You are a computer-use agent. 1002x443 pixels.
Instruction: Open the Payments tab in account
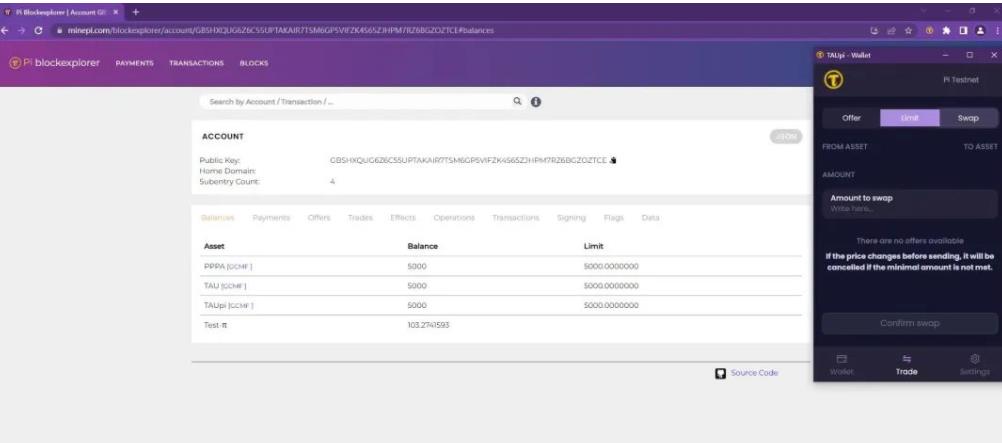(270, 218)
